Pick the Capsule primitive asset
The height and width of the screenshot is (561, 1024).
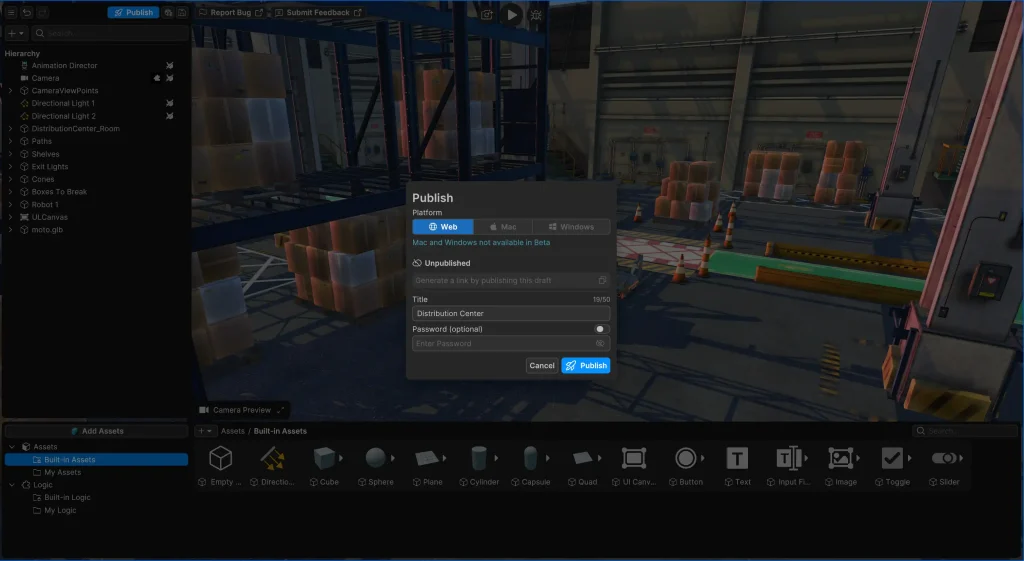[x=530, y=459]
